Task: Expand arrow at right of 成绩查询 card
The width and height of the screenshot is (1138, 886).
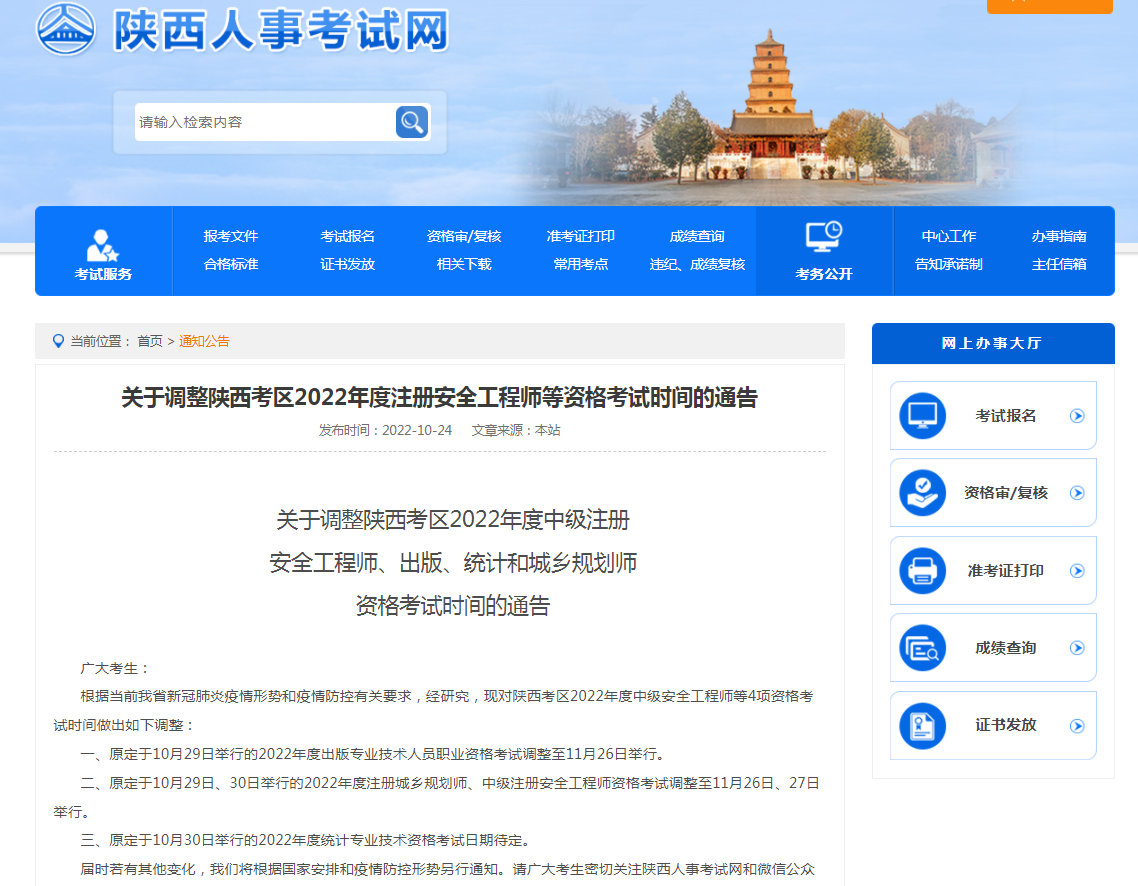Action: coord(1077,648)
